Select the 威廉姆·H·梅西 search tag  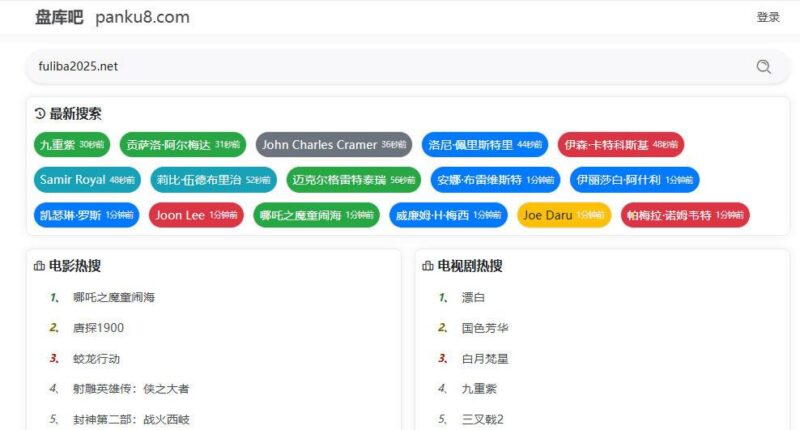(448, 215)
